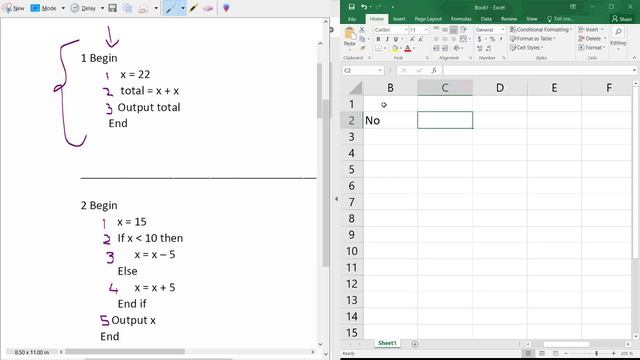Click the Format cells button
640x360 pixels.
click(591, 48)
